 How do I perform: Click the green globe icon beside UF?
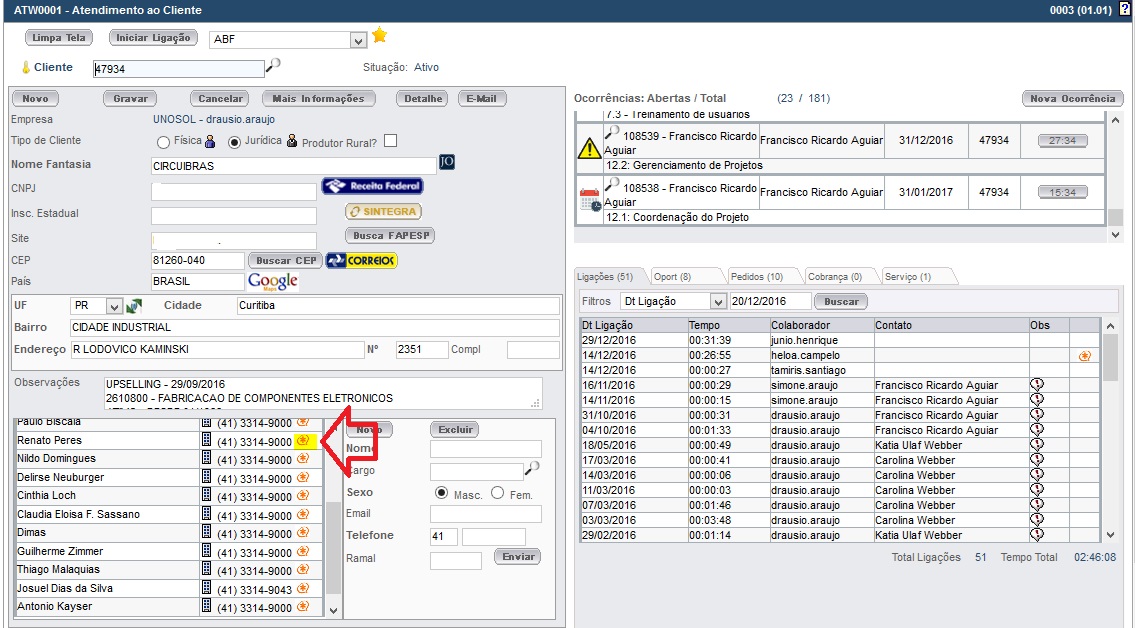click(134, 304)
